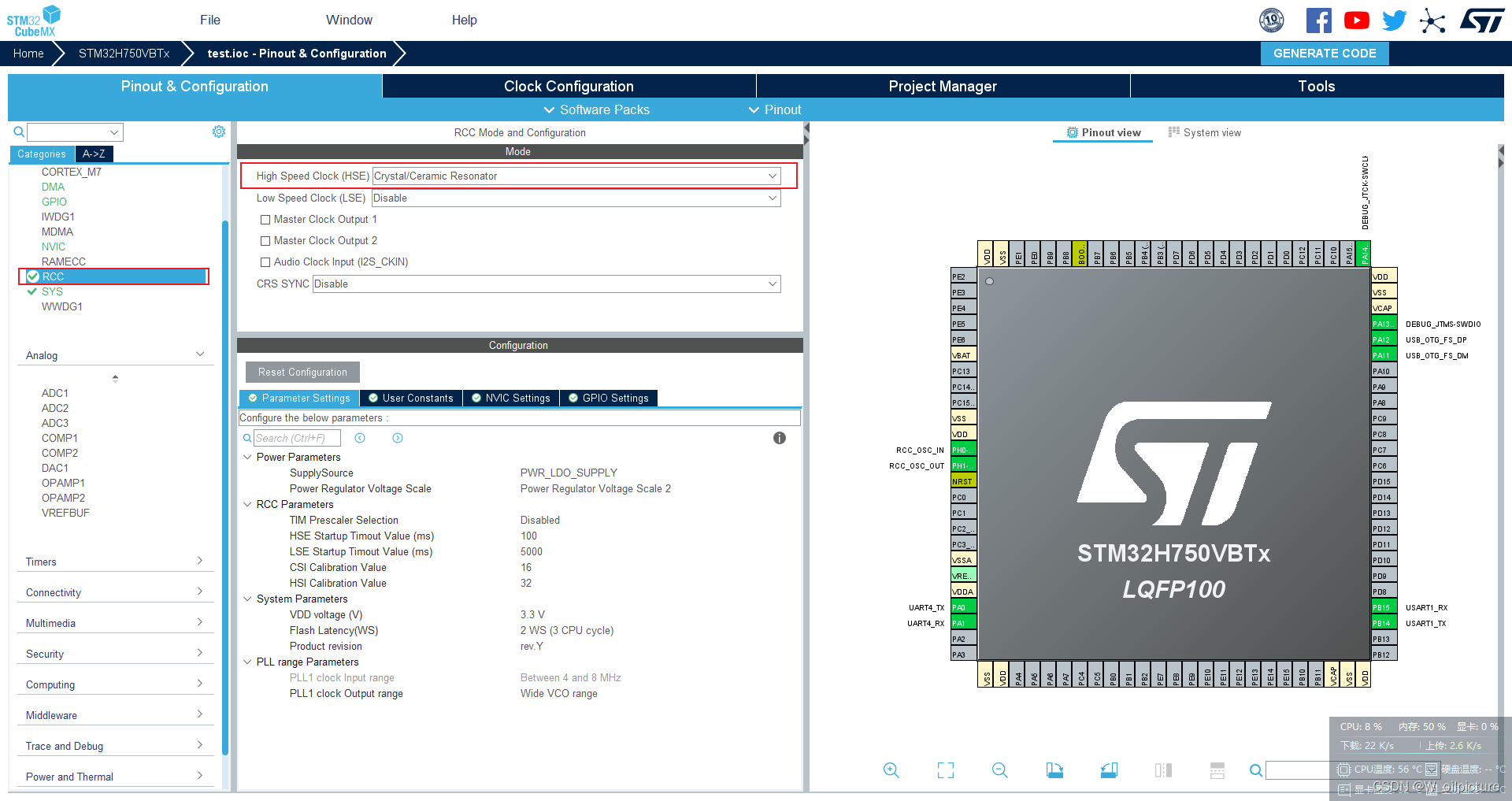Select the PB15 USART1_RX pin
The width and height of the screenshot is (1512, 801).
click(1384, 607)
